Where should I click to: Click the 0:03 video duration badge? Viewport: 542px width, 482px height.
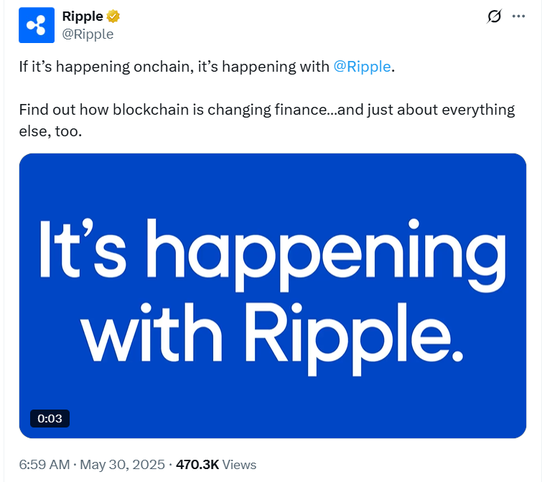(50, 418)
